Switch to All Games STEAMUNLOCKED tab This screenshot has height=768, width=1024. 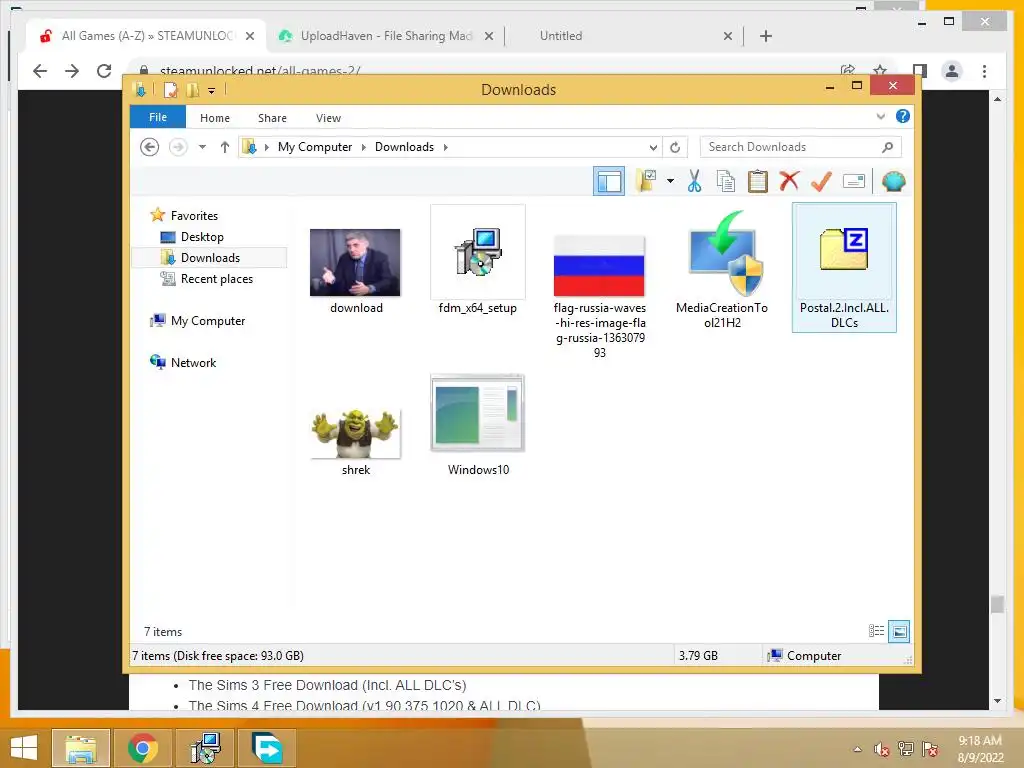[x=147, y=36]
